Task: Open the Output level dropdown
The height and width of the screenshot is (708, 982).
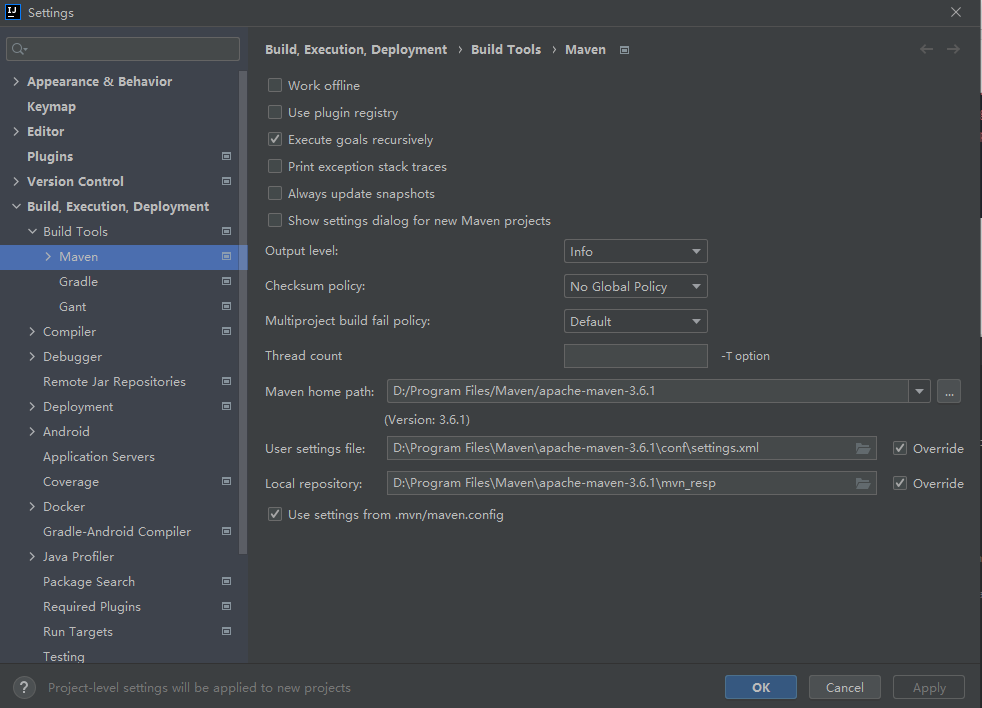Action: tap(636, 251)
